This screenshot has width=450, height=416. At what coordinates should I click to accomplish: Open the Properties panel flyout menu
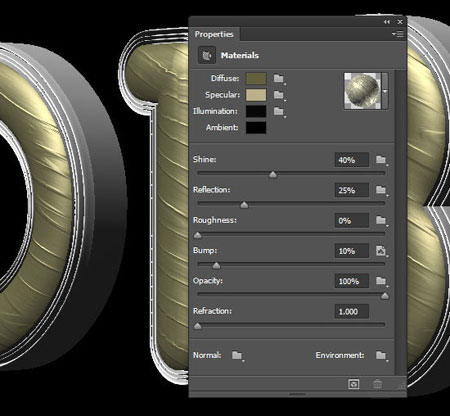pos(398,34)
